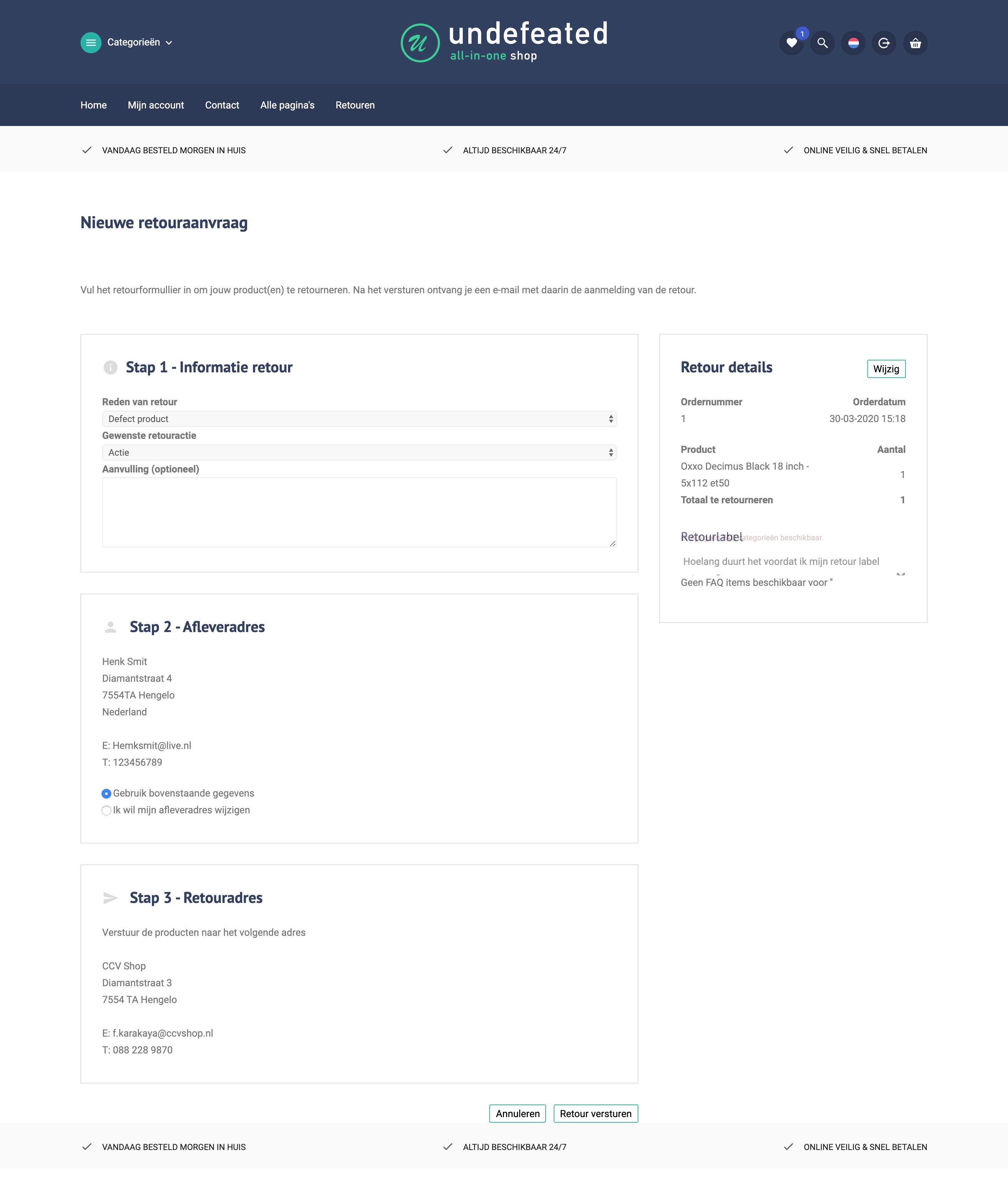
Task: Click the Annuleren button
Action: coord(518,1113)
